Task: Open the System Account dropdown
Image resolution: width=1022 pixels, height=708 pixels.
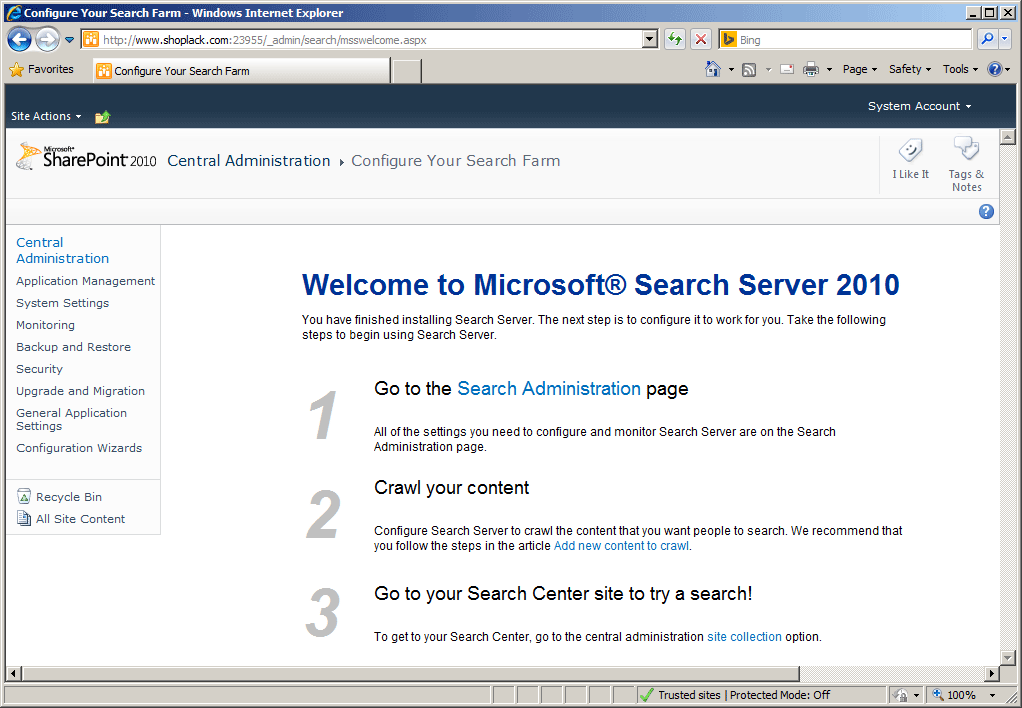Action: click(x=919, y=106)
